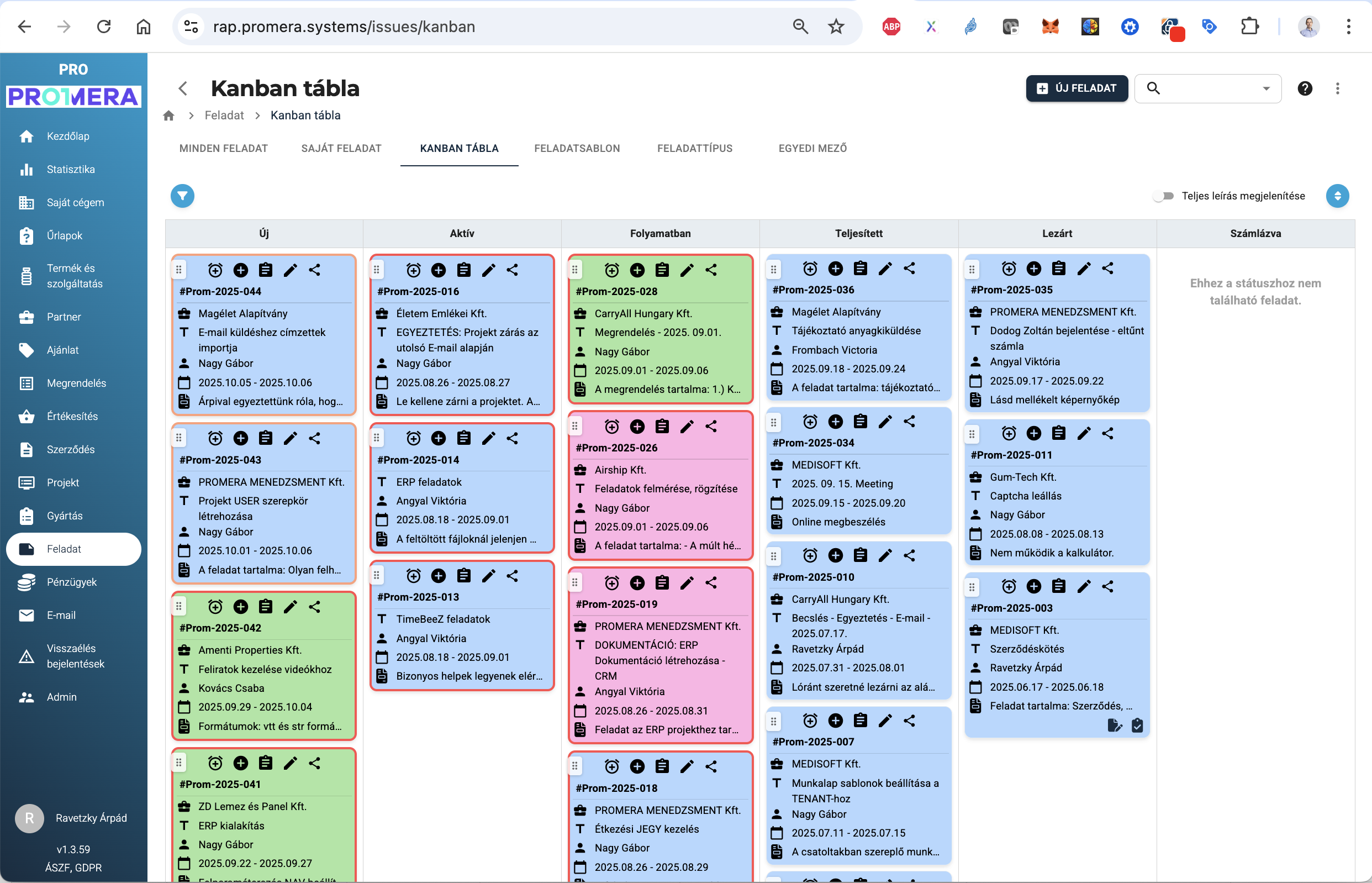Click the clipboard icon on card #Prom-2025-035
Image resolution: width=1372 pixels, height=883 pixels.
click(x=1058, y=268)
